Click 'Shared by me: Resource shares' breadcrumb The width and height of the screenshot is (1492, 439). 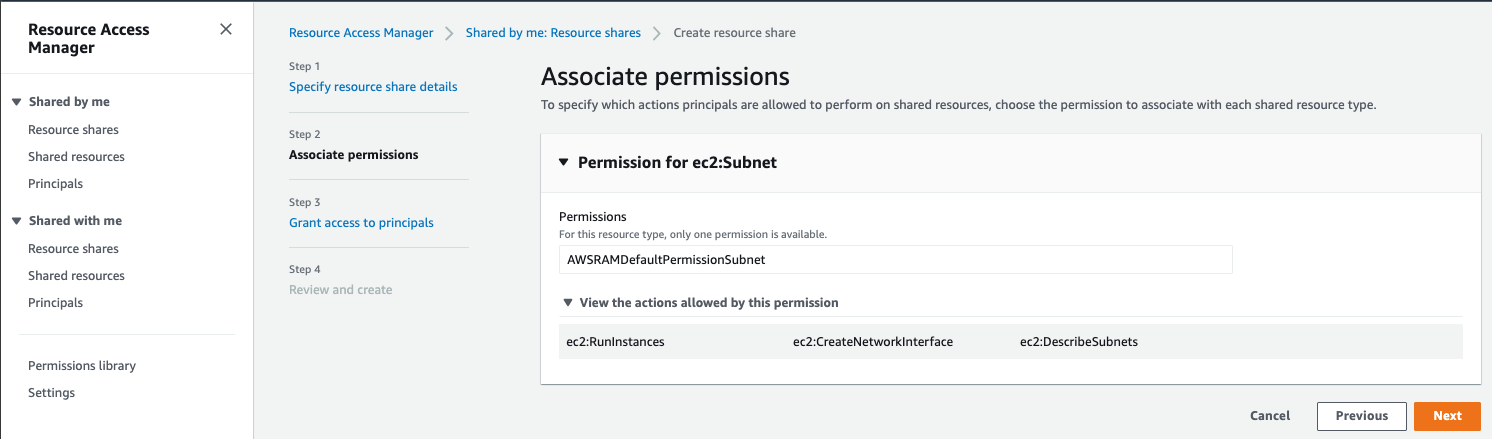[x=553, y=33]
